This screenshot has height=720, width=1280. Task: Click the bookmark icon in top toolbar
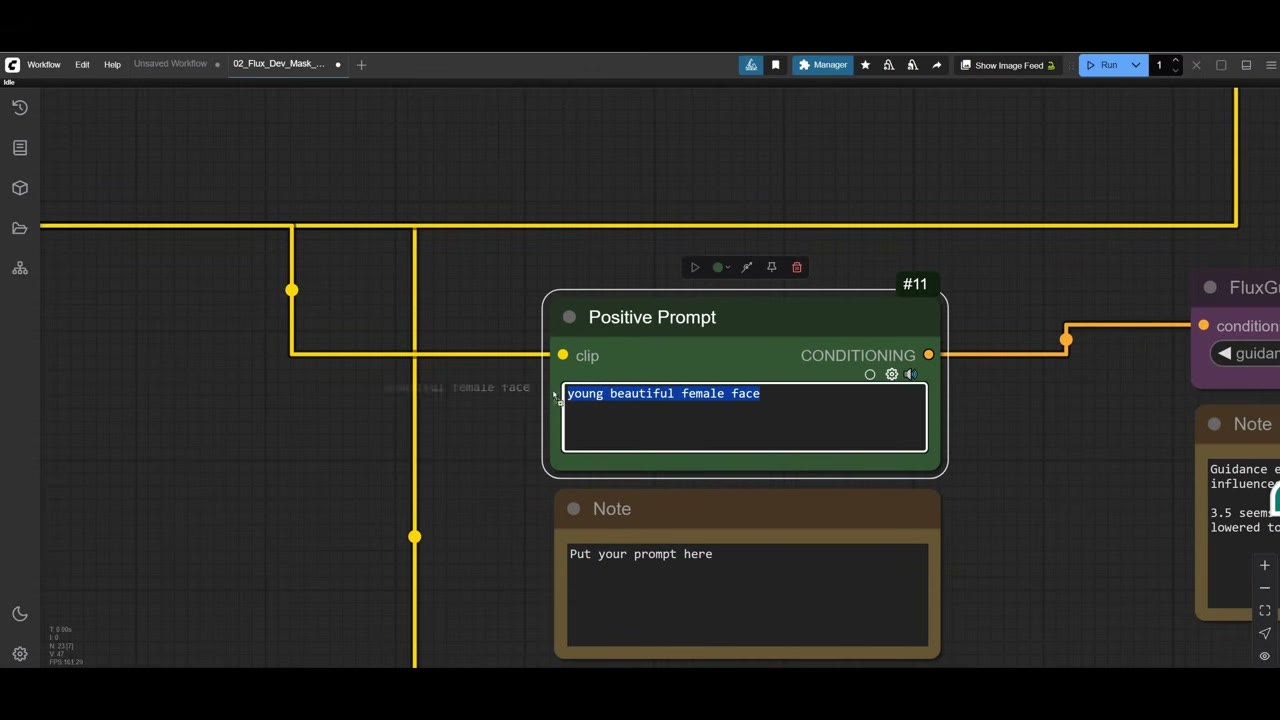pyautogui.click(x=776, y=65)
